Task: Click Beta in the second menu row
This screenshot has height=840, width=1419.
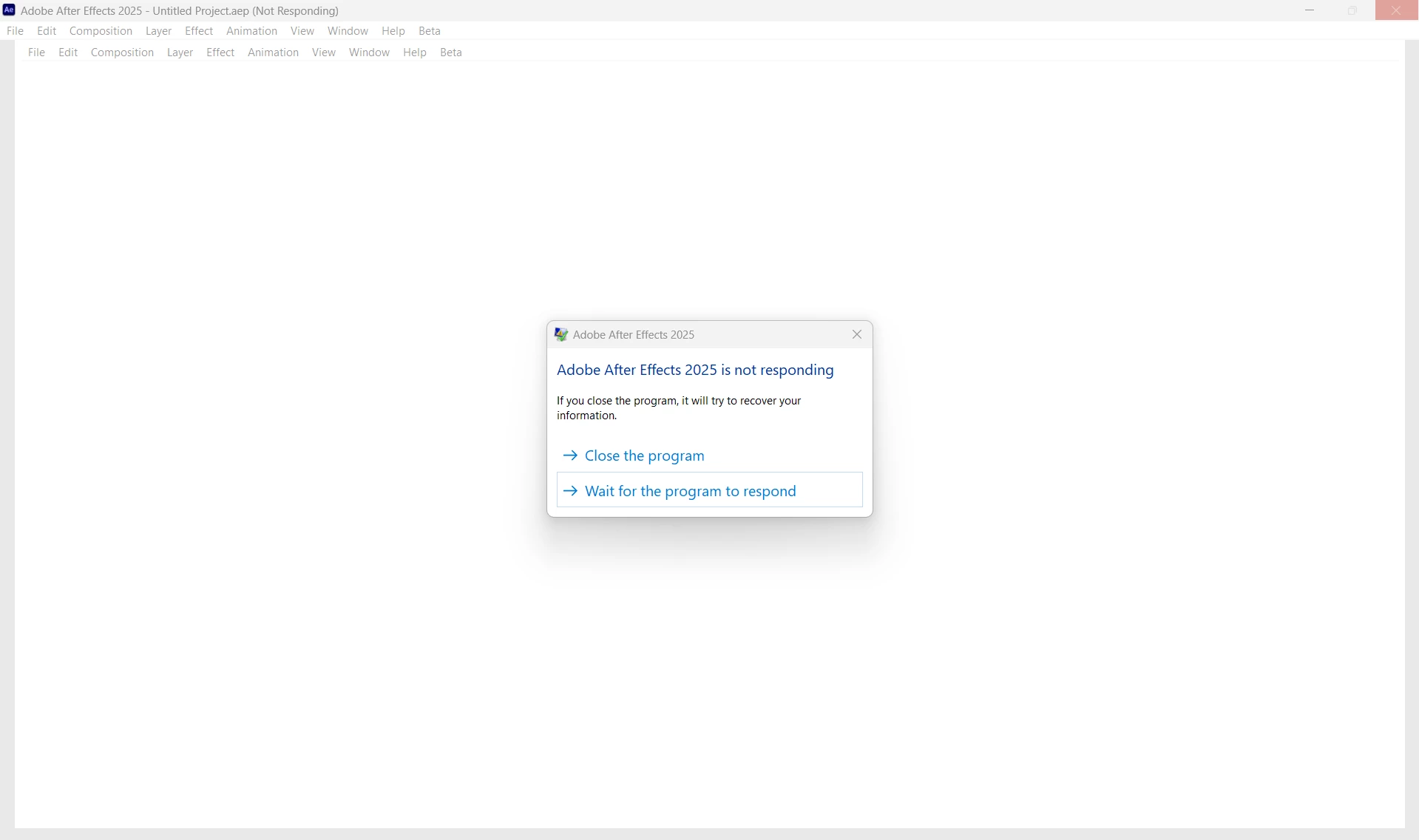Action: [451, 52]
